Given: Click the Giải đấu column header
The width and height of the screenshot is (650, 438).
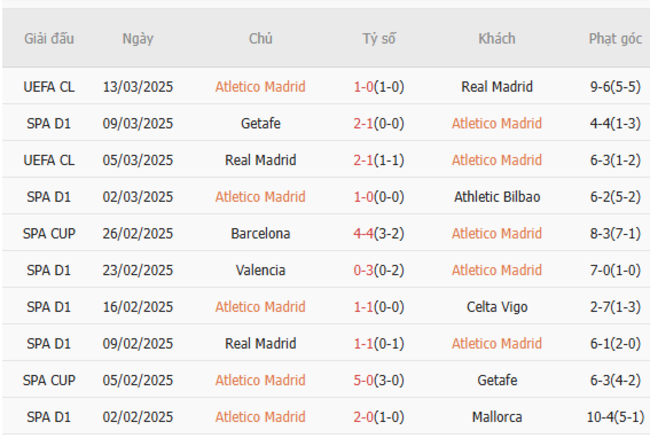Looking at the screenshot, I should pos(49,39).
